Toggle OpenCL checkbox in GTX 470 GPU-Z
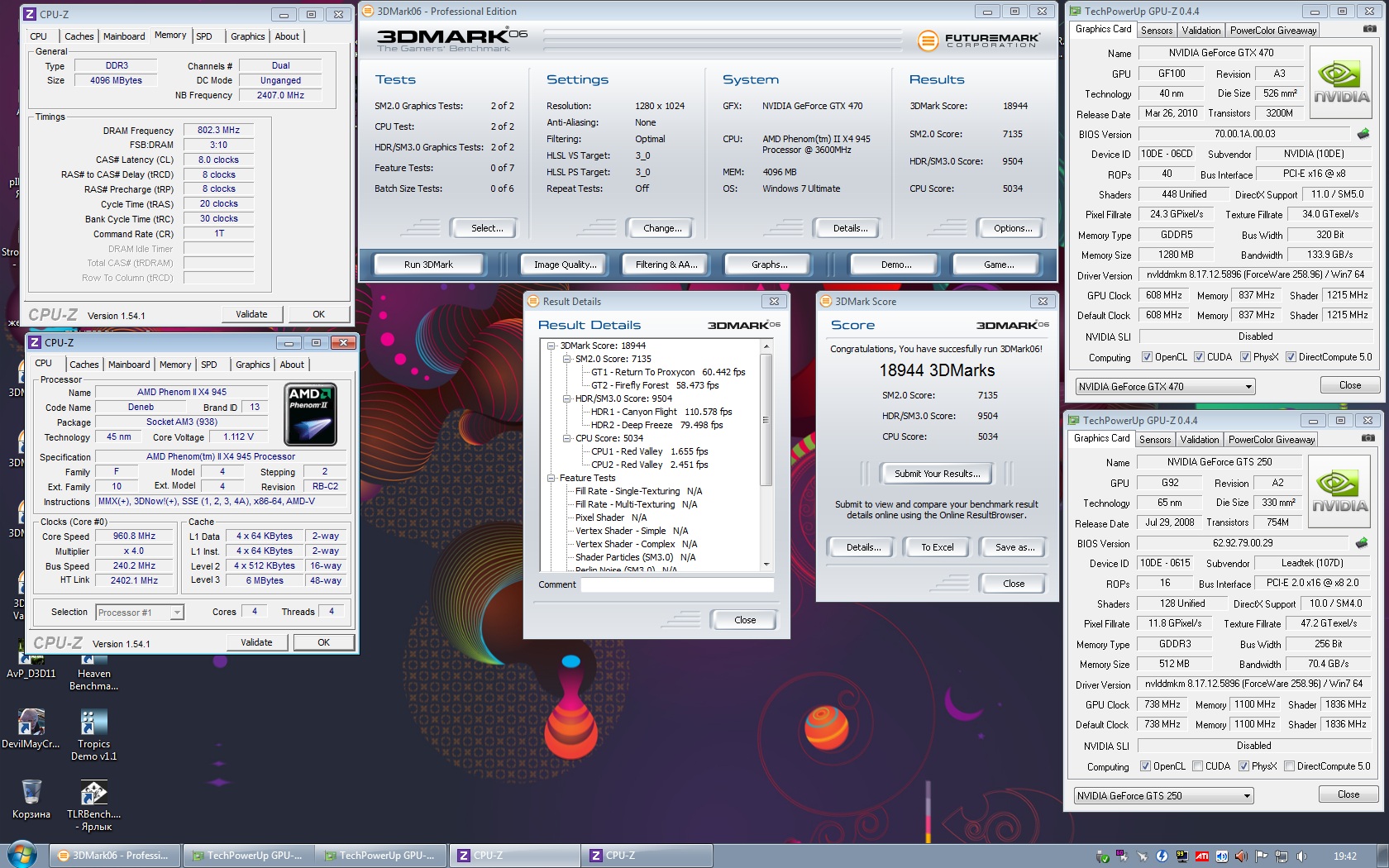This screenshot has height=868, width=1389. click(1147, 357)
